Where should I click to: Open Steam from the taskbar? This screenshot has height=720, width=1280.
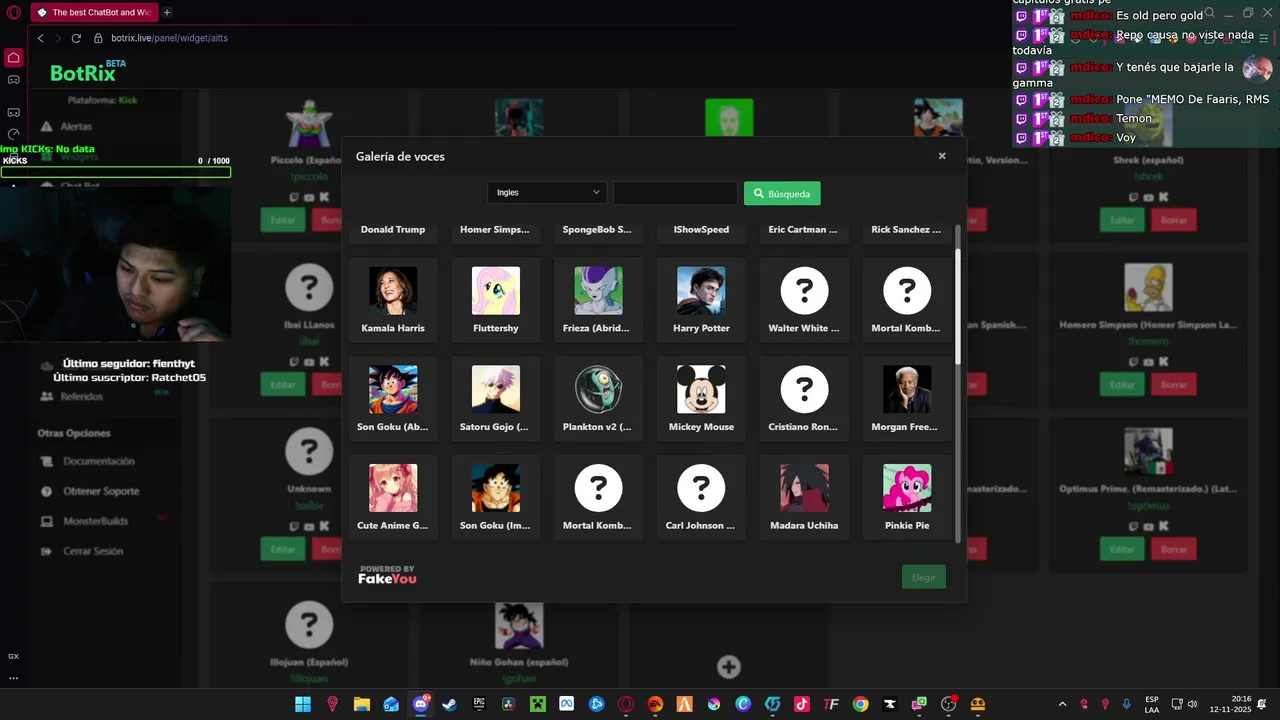[x=450, y=704]
